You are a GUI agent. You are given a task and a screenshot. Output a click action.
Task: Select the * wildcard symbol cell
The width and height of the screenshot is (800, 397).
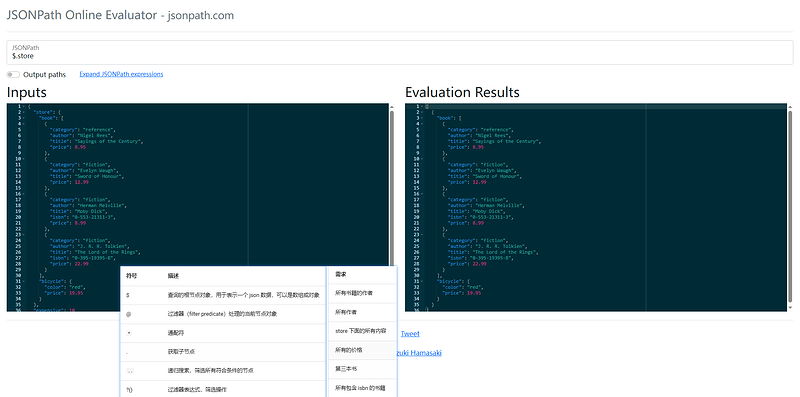point(129,333)
